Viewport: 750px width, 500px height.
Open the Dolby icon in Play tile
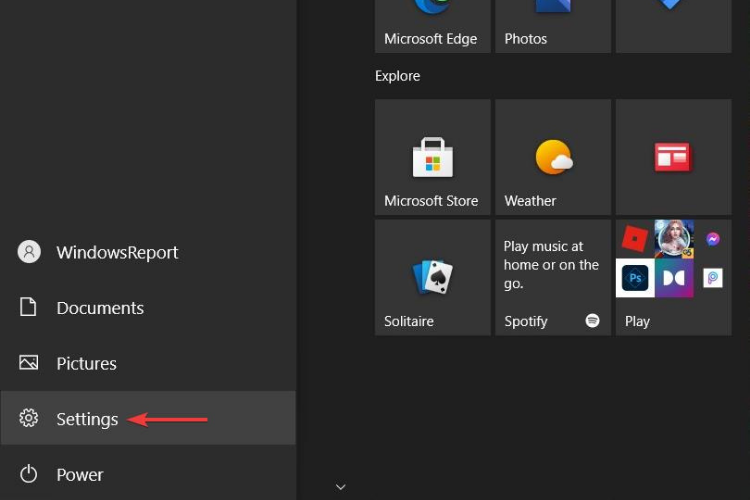(674, 278)
